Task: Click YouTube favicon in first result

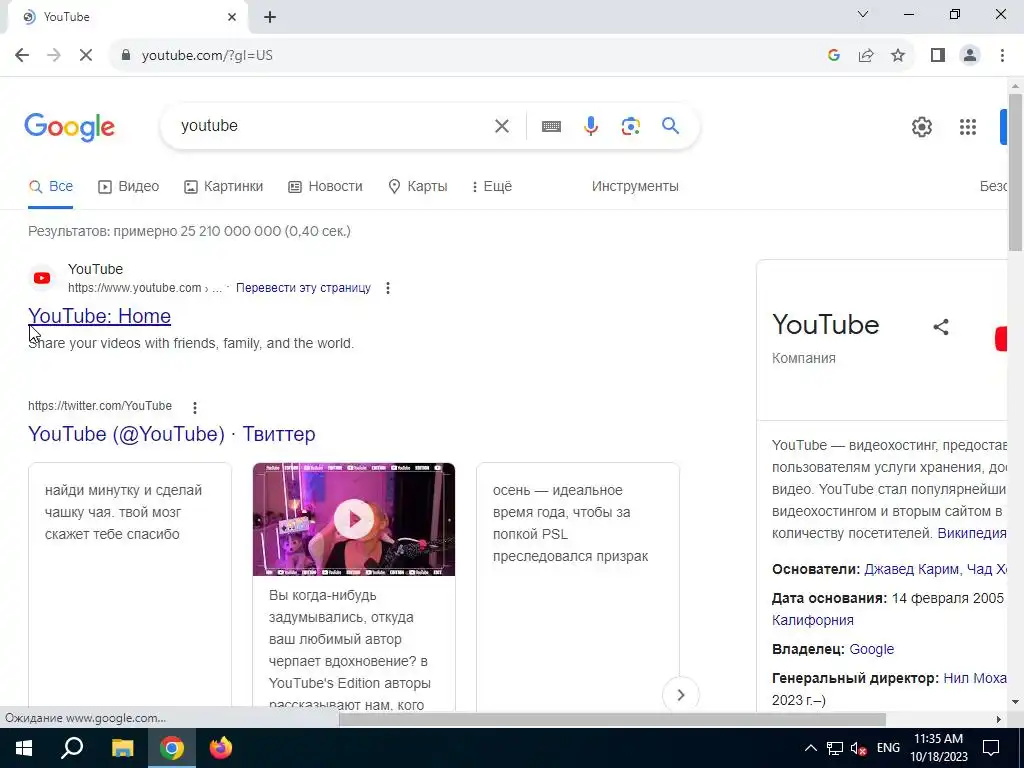Action: pos(42,278)
